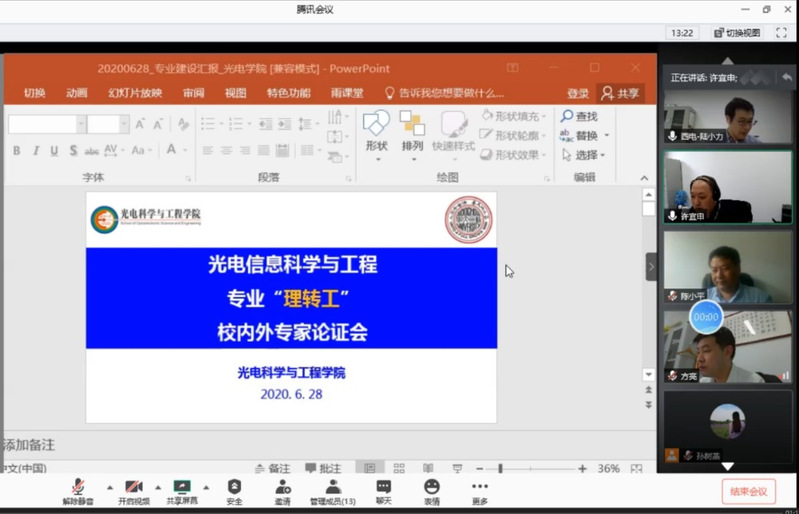Toggle bold formatting in PowerPoint ribbon
This screenshot has width=799, height=514.
[x=17, y=150]
